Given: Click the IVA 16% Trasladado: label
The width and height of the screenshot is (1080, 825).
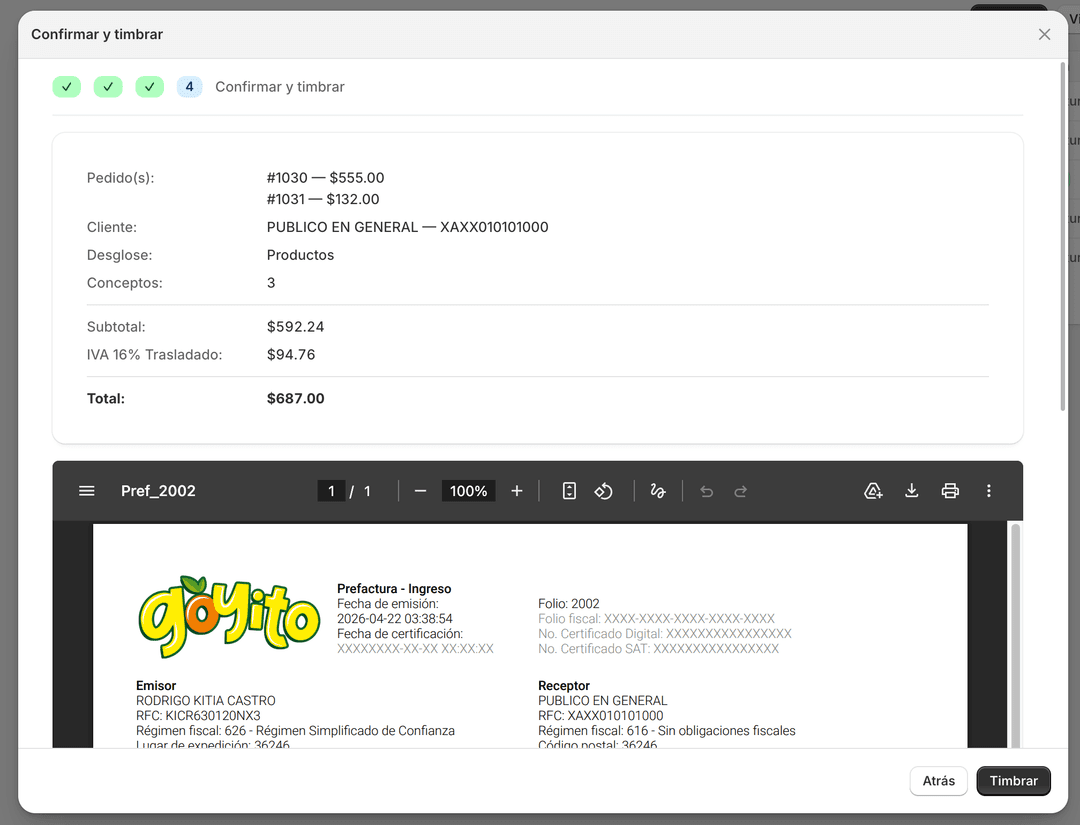Looking at the screenshot, I should 154,355.
